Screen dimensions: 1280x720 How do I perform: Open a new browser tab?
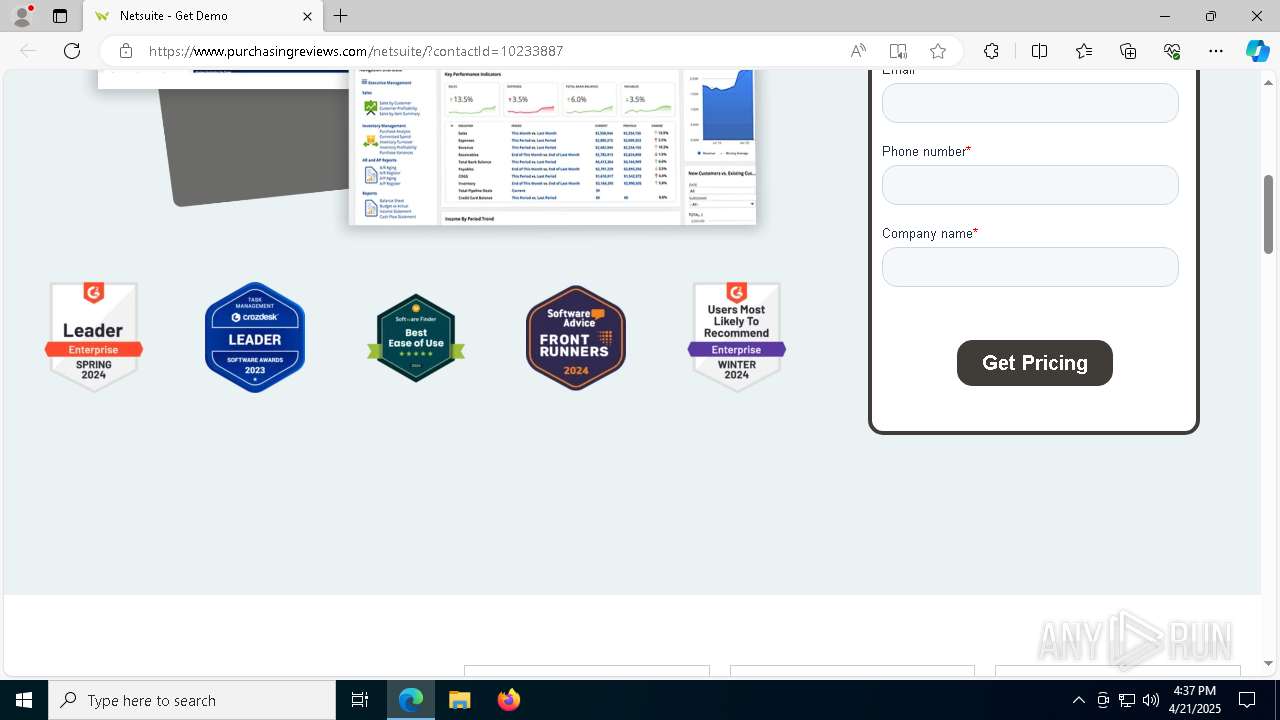pos(341,16)
